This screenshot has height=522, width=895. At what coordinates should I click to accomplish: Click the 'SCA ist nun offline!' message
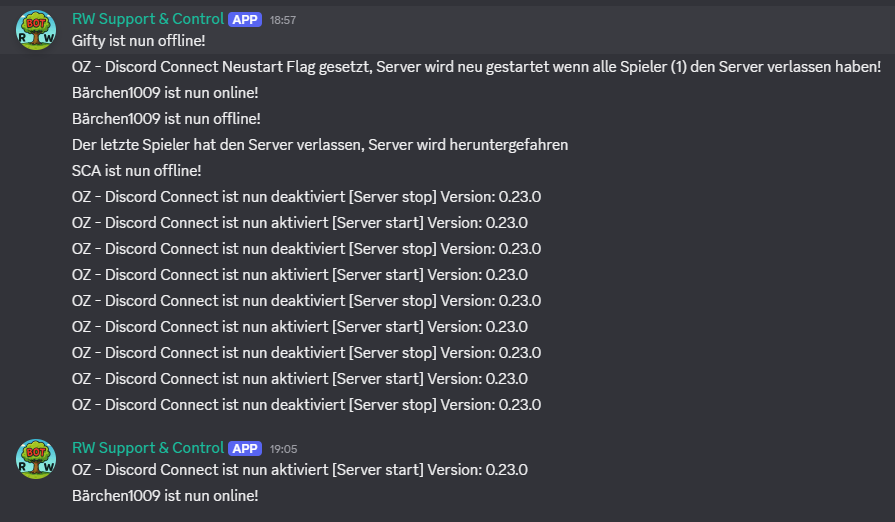[136, 171]
